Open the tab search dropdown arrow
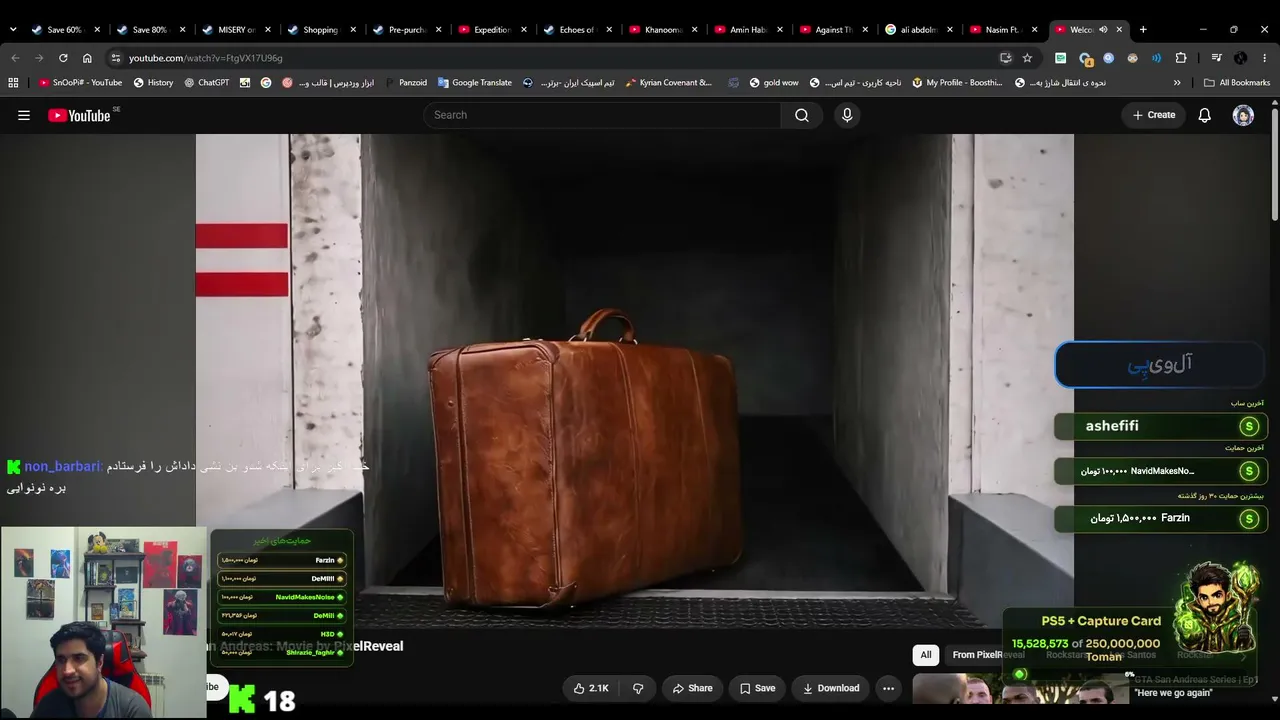 (x=12, y=30)
